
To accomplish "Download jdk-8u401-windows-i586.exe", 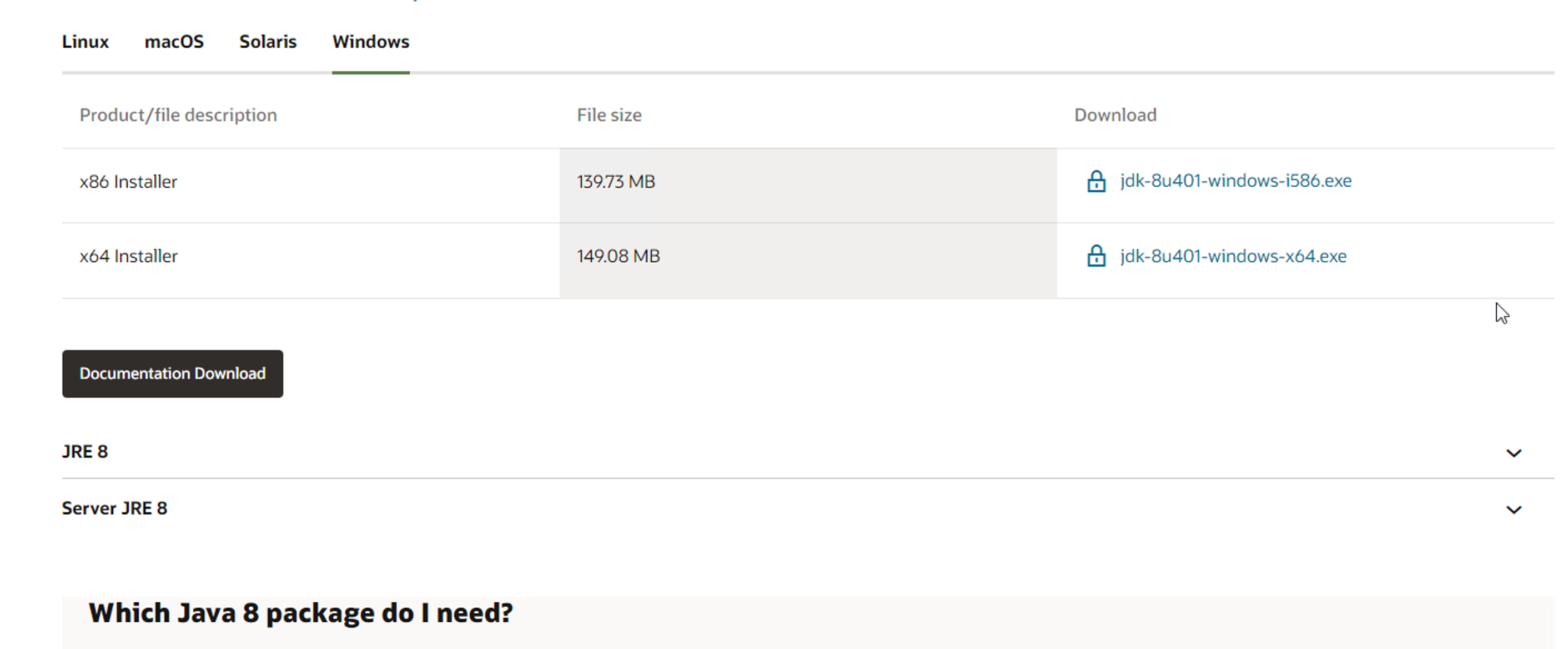I will tap(1235, 181).
